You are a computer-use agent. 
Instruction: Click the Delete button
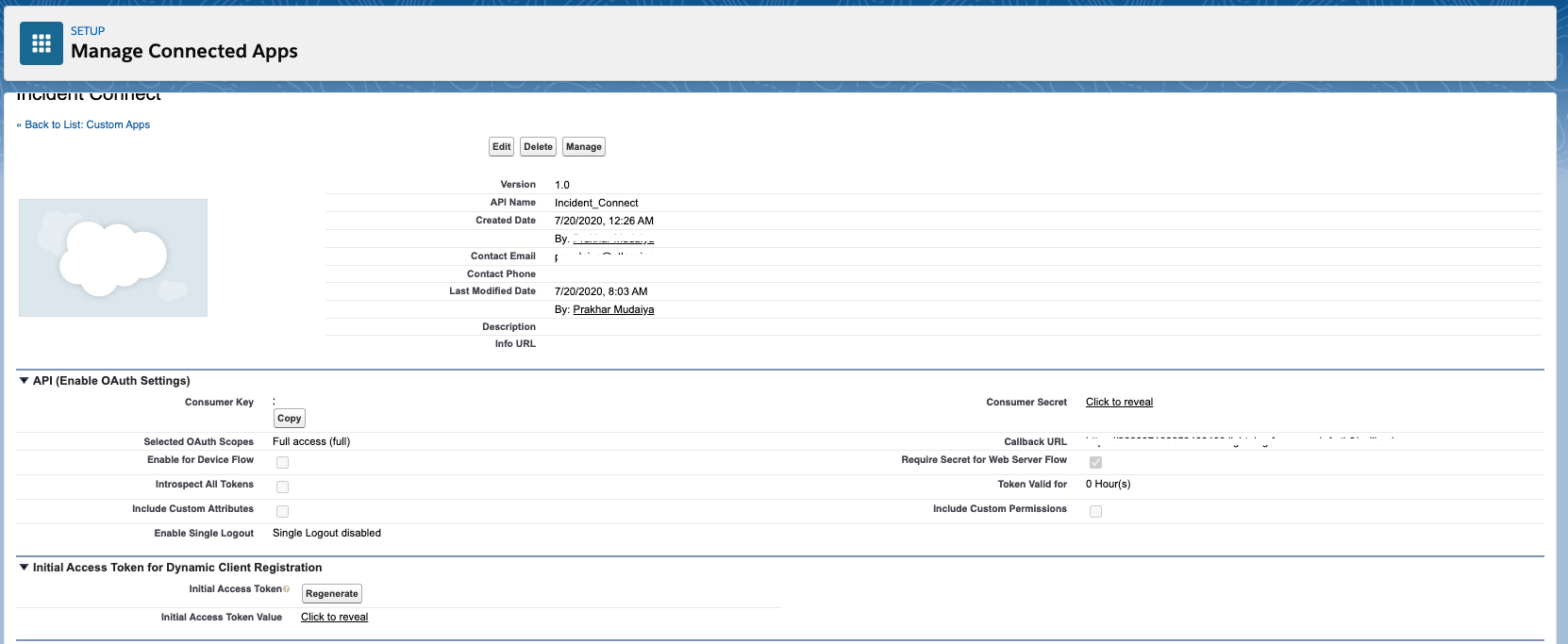[x=538, y=147]
